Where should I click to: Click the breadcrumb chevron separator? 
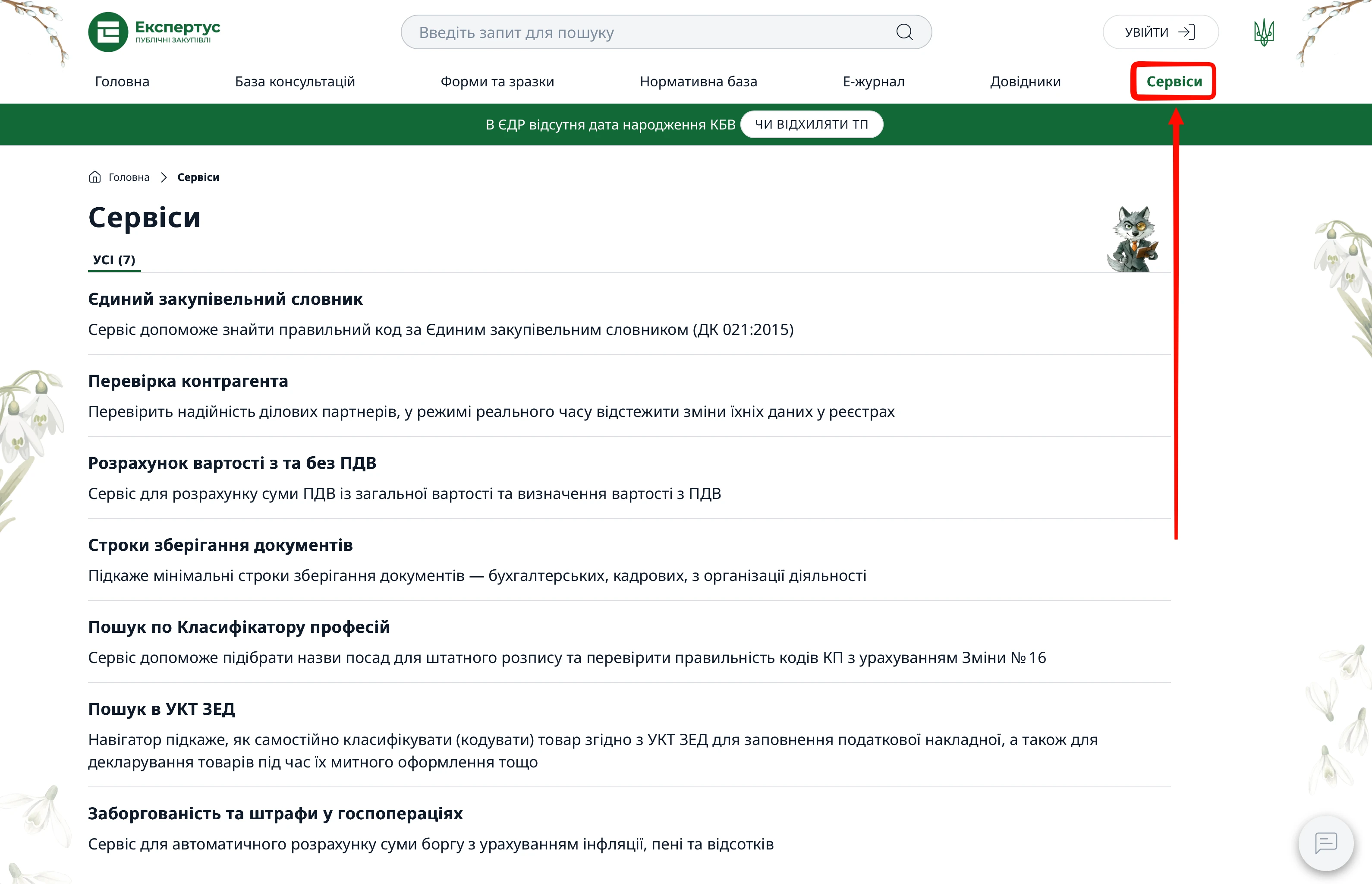(x=164, y=177)
